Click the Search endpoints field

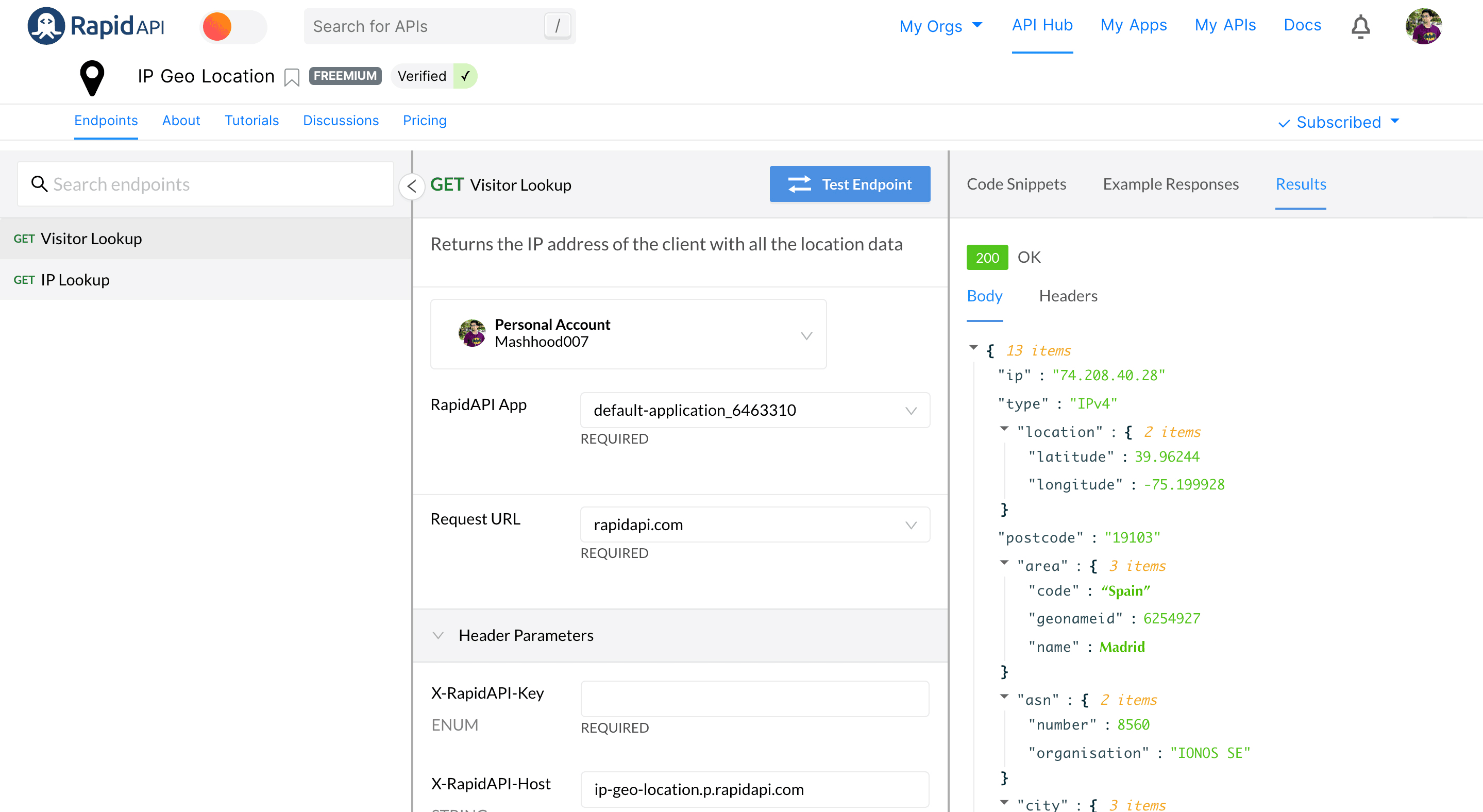pyautogui.click(x=206, y=184)
